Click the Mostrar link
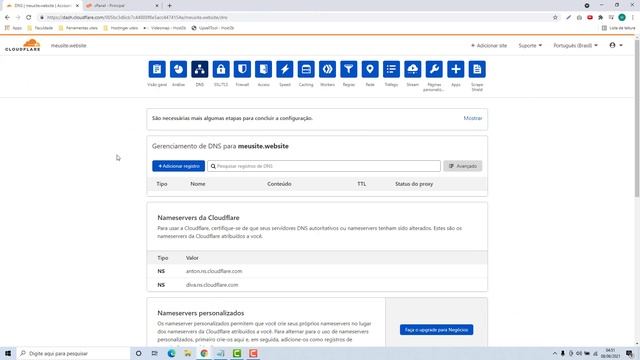640x360 pixels. pos(473,118)
